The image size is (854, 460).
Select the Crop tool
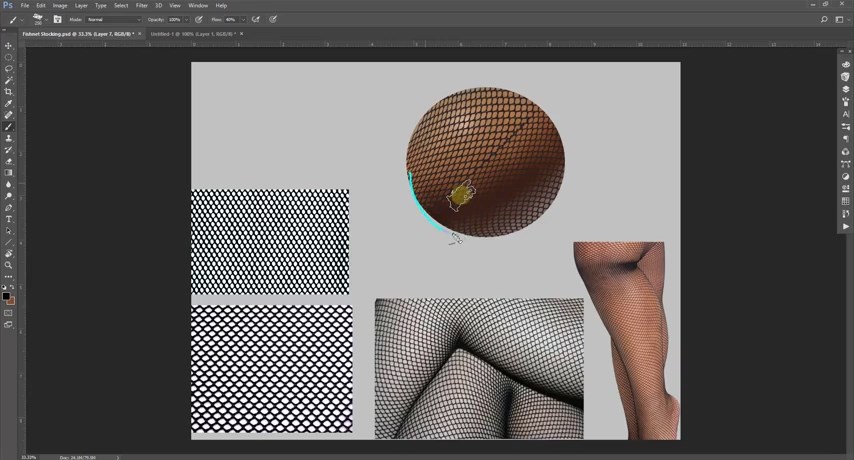[x=8, y=92]
